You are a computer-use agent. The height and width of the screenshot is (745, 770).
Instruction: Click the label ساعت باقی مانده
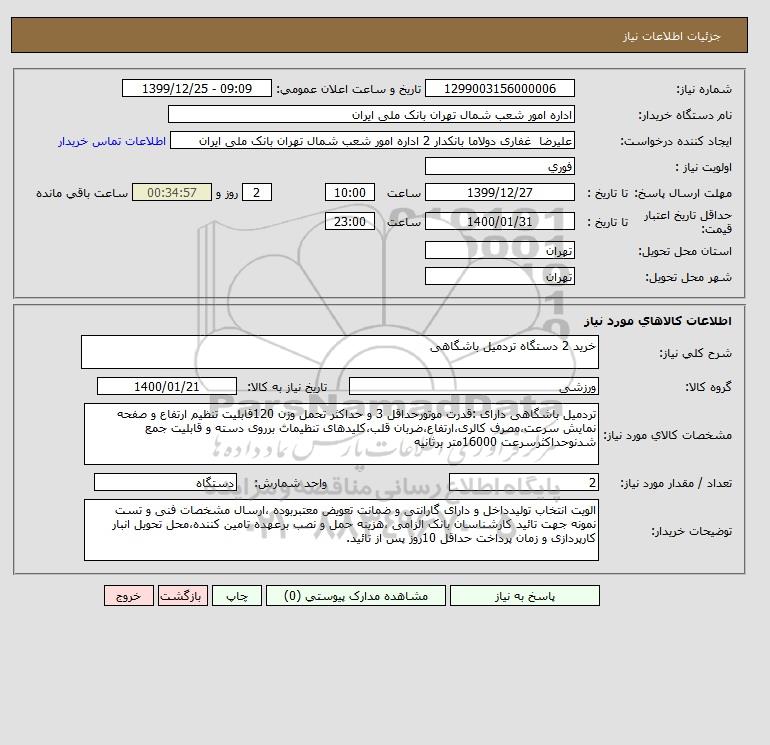[82, 193]
